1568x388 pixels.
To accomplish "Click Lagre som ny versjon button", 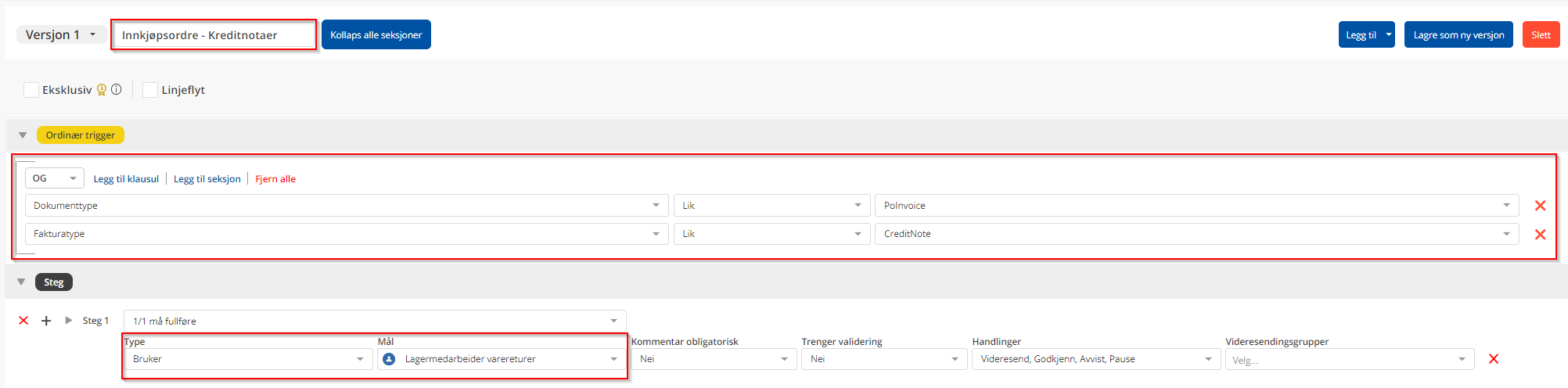I will coord(1458,34).
